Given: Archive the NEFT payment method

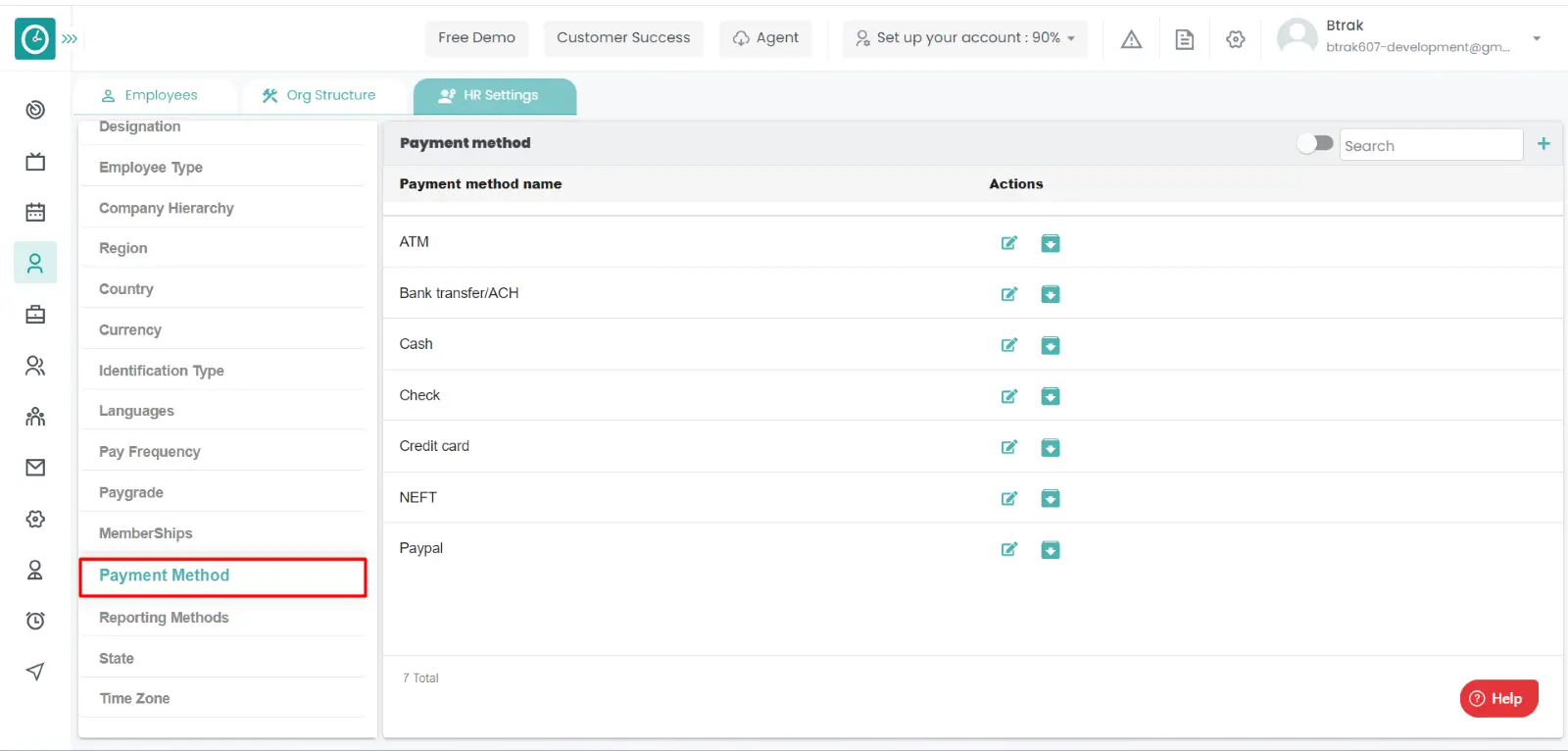Looking at the screenshot, I should 1050,499.
